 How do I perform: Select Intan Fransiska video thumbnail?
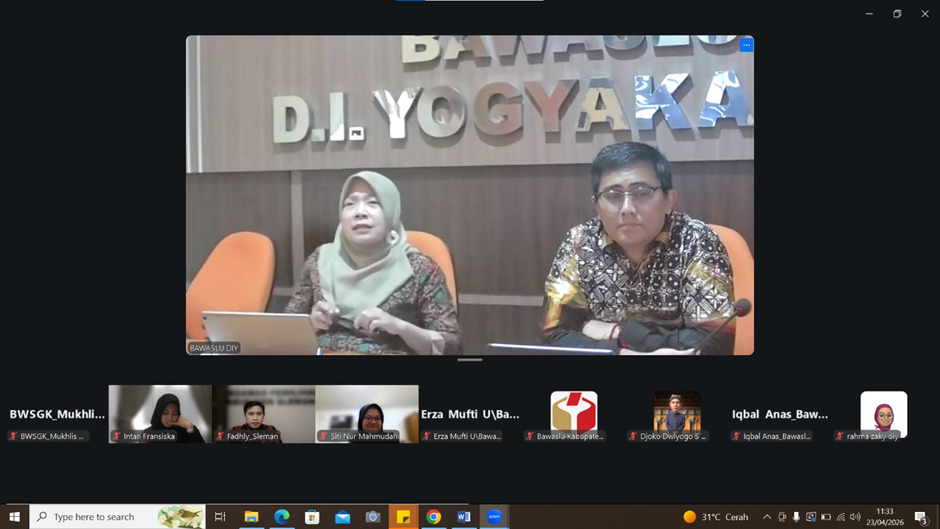[x=160, y=414]
